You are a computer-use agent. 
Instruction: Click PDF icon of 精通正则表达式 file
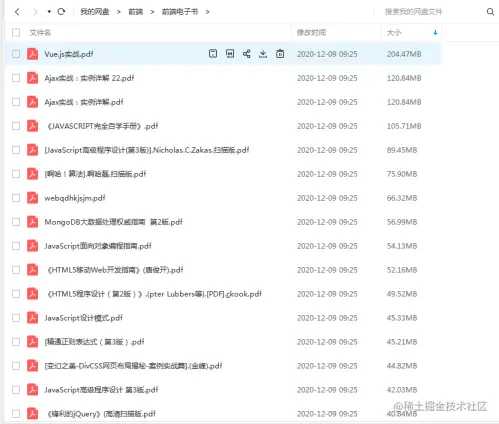point(32,342)
